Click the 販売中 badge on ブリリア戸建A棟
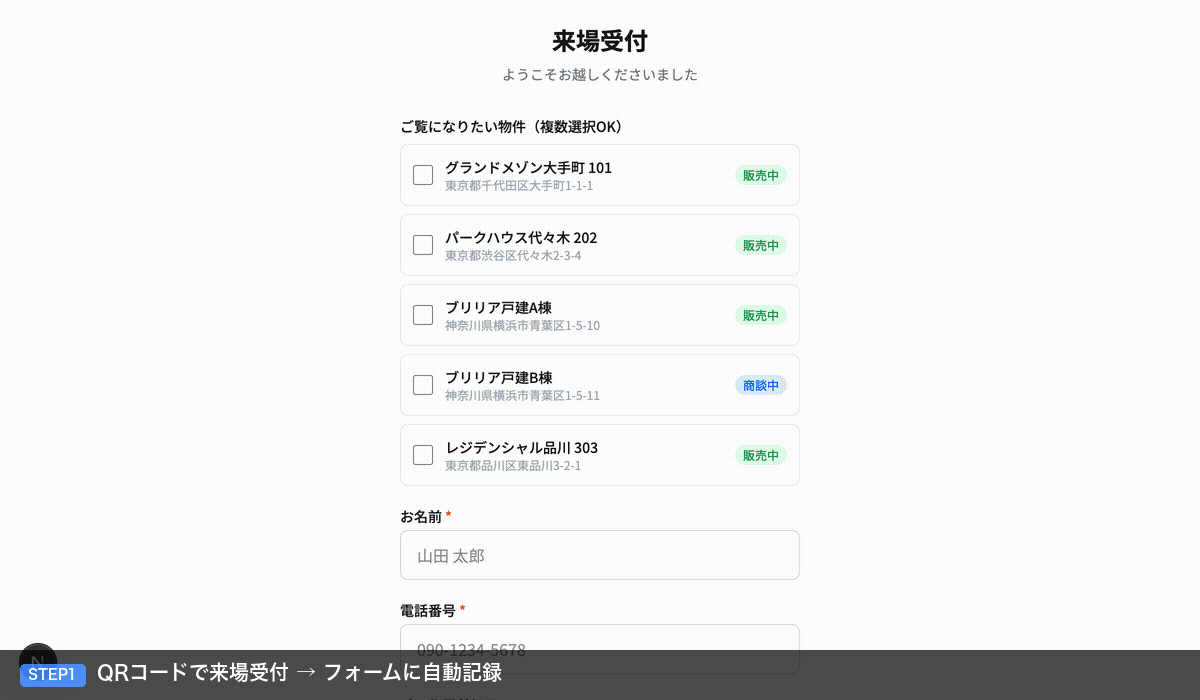 (x=760, y=315)
